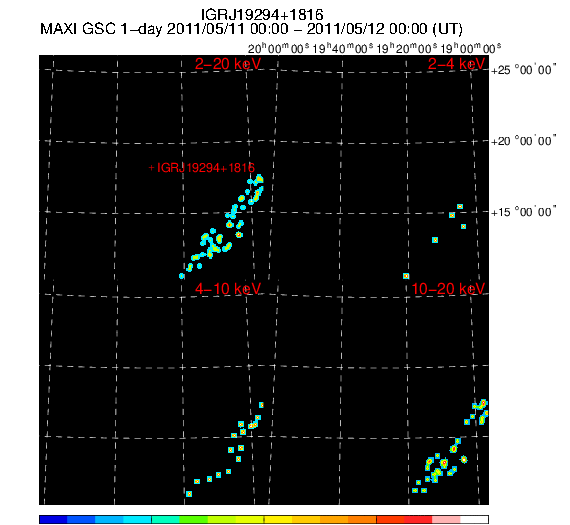The width and height of the screenshot is (570, 525).
Task: Click the 20h00m00s right ascension label
Action: tap(278, 48)
